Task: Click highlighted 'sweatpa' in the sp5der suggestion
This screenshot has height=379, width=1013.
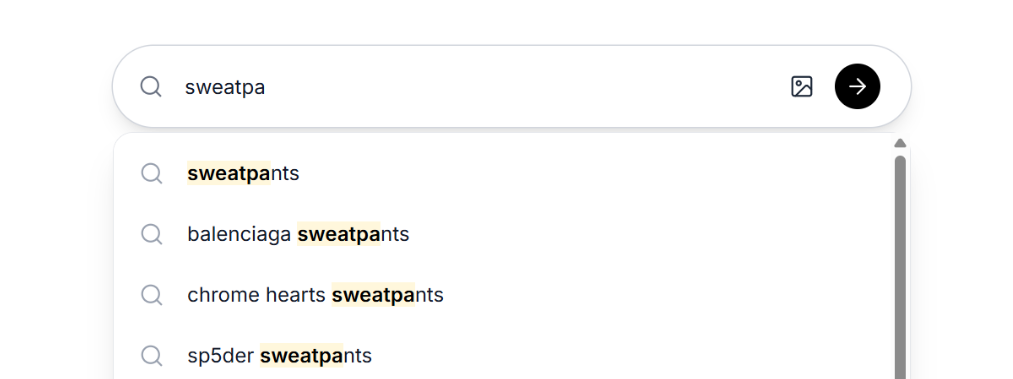Action: [x=301, y=355]
